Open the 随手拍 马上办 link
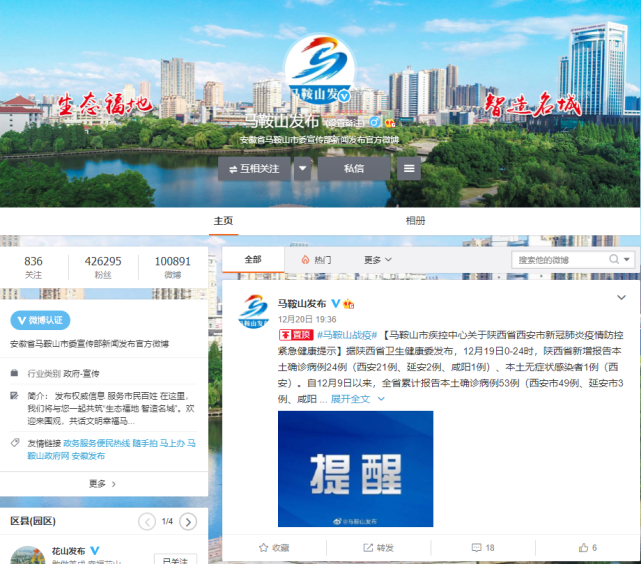Image resolution: width=641 pixels, height=564 pixels. pos(158,443)
